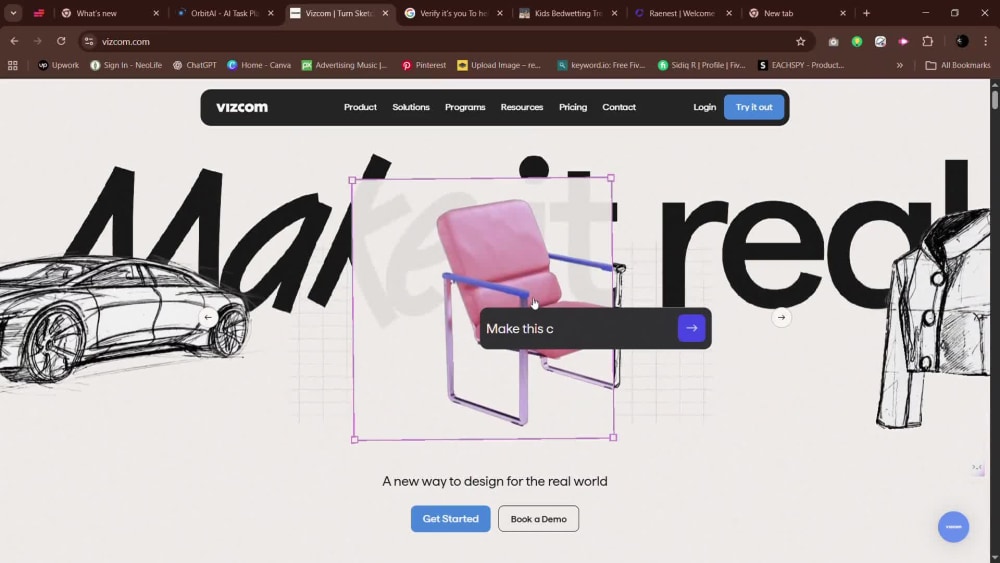Open the apps grid icon in bookmarks bar
1000x563 pixels.
click(13, 65)
